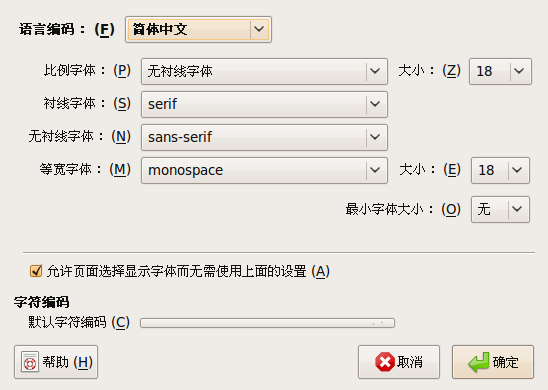Screen dimensions: 548x390
Task: Click the 帮助 (H) button
Action: click(56, 362)
